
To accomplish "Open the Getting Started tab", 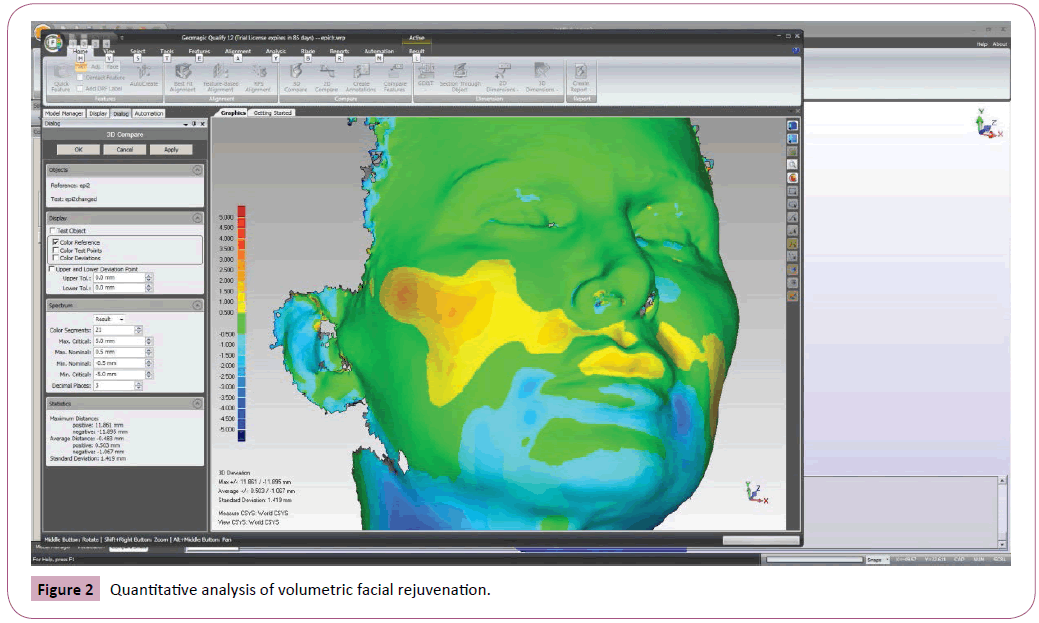I will (x=272, y=114).
